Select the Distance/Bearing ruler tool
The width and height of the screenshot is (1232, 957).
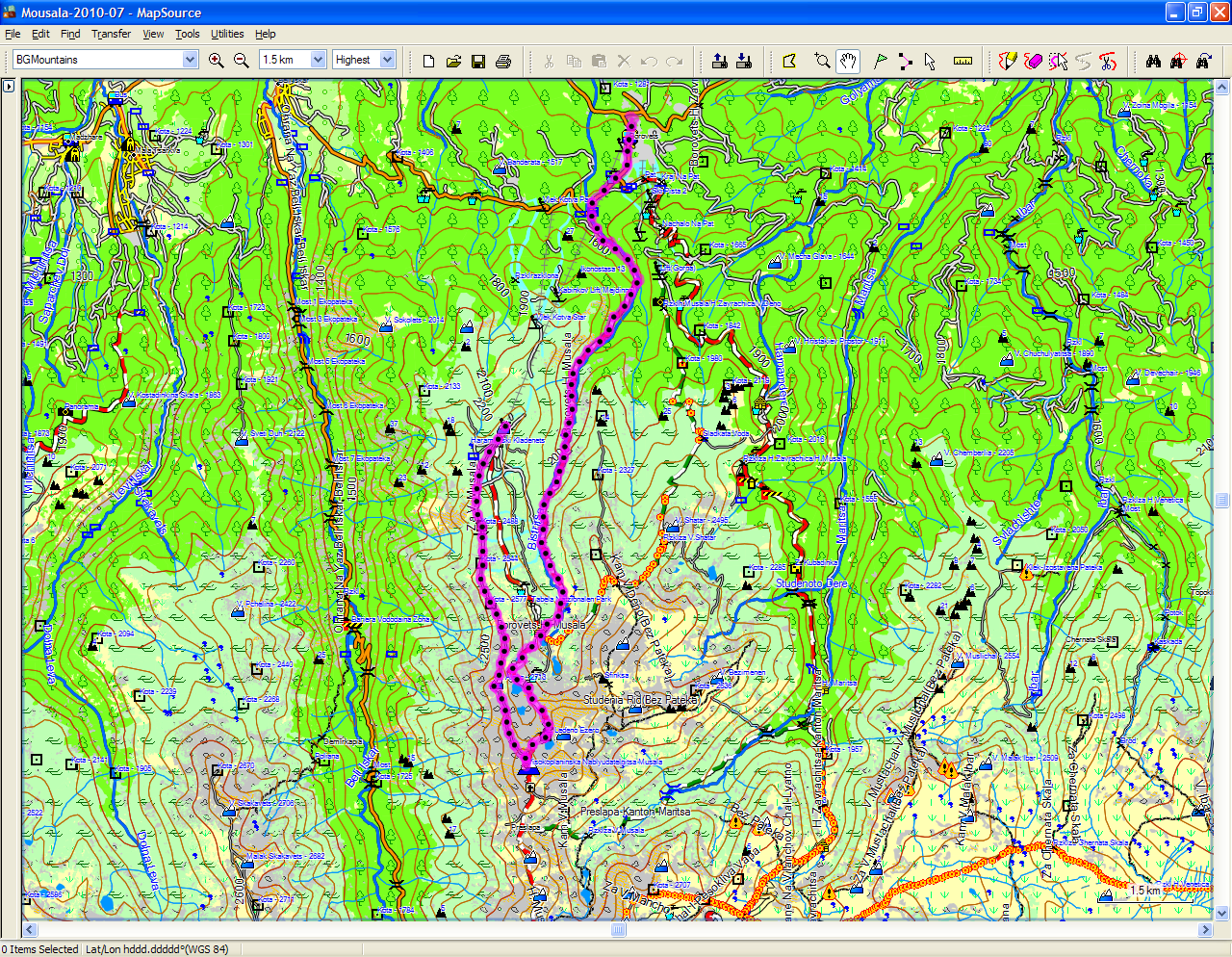click(962, 61)
